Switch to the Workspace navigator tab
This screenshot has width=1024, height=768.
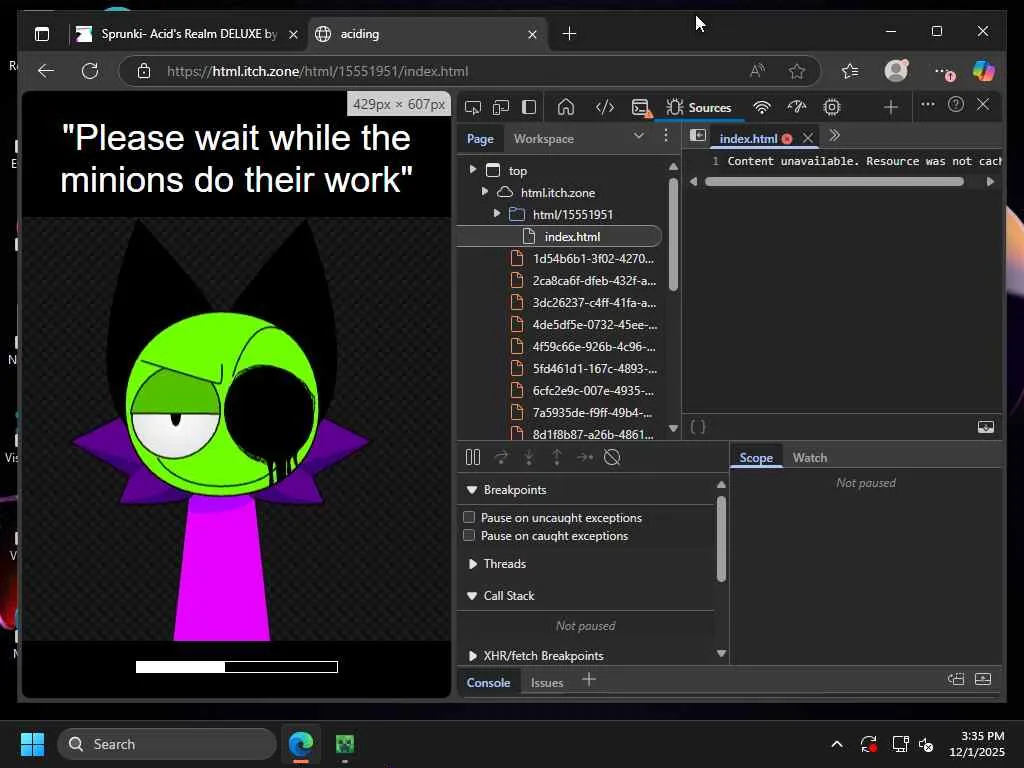[543, 139]
